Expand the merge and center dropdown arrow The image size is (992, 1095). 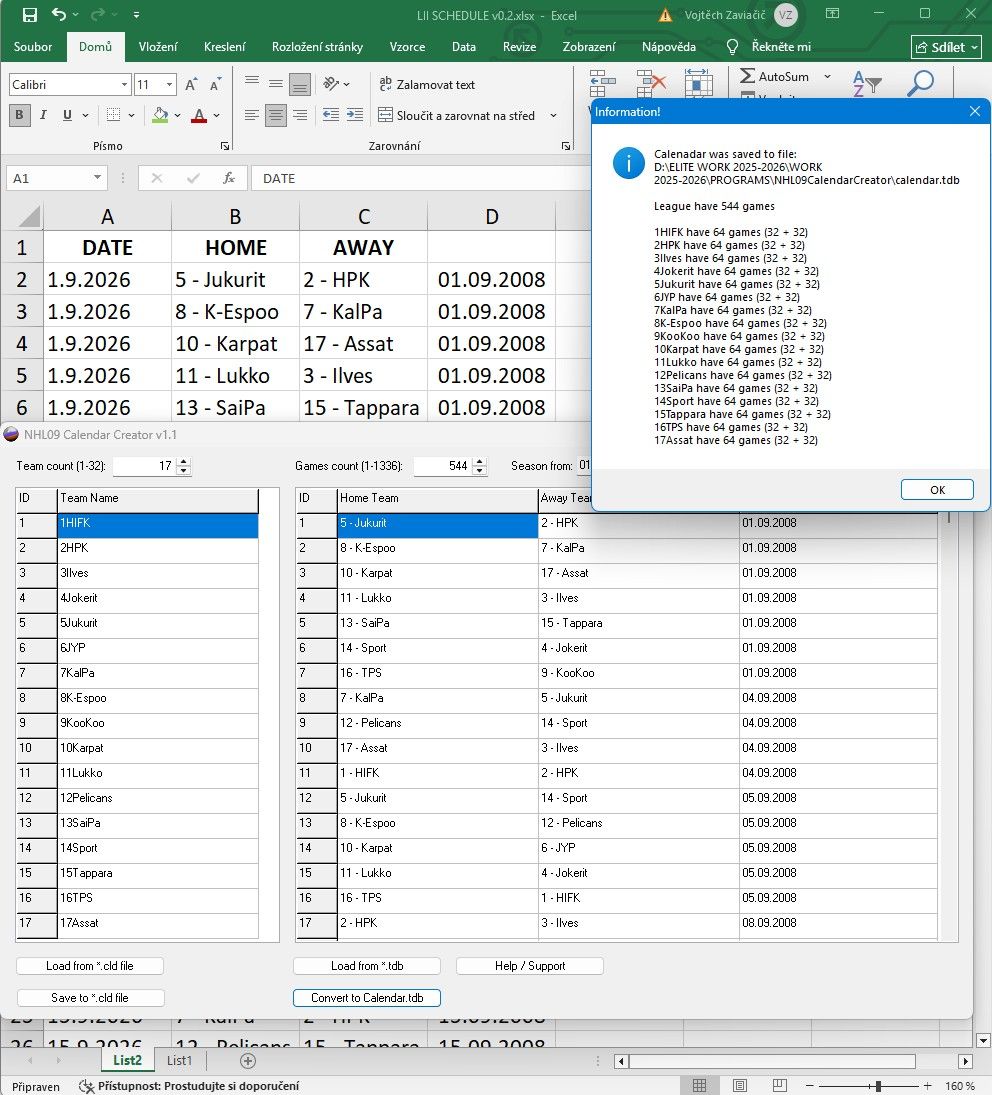[554, 115]
